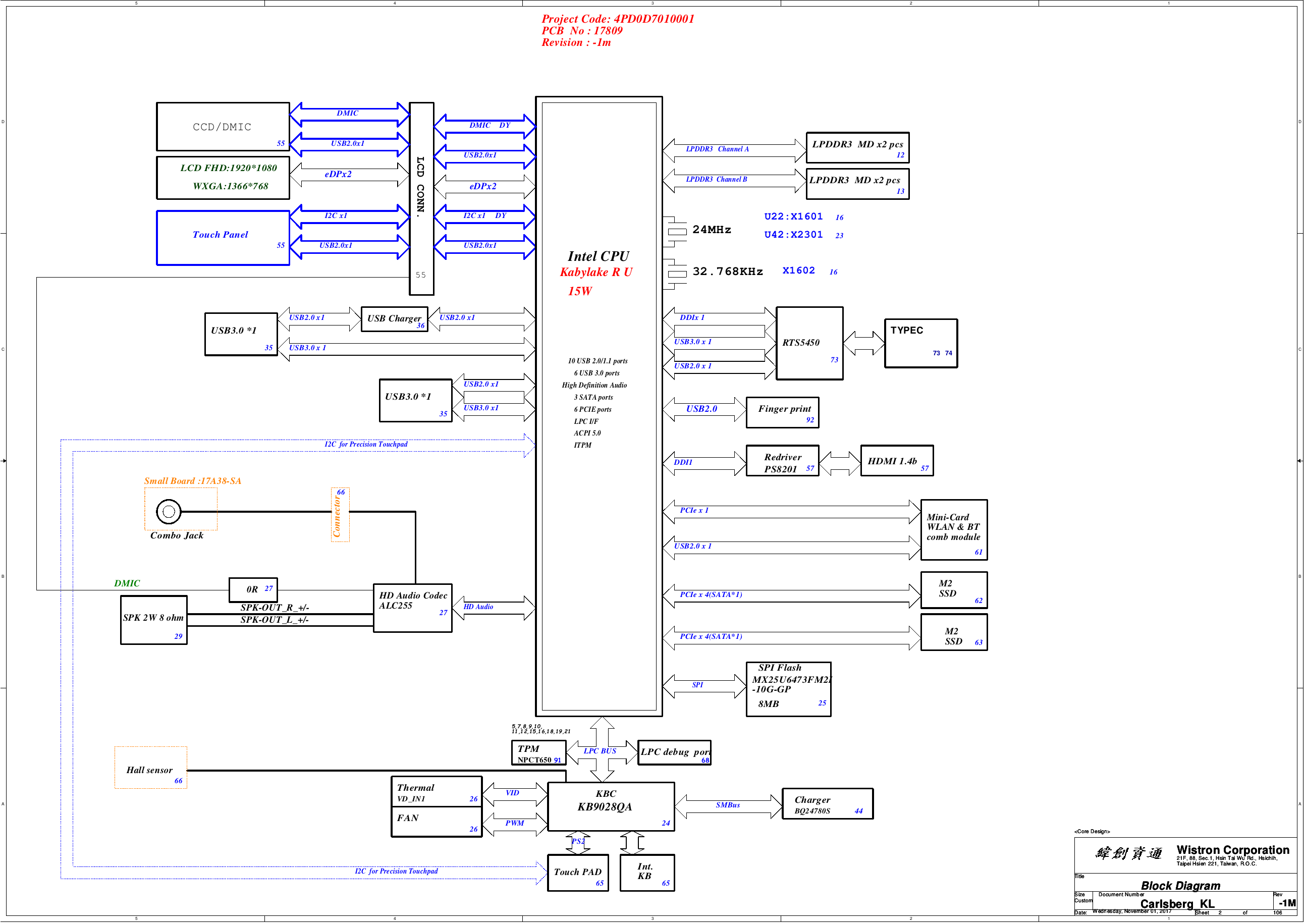Click the PS2 arrow above Touch PAD
1304x924 pixels.
point(578,843)
